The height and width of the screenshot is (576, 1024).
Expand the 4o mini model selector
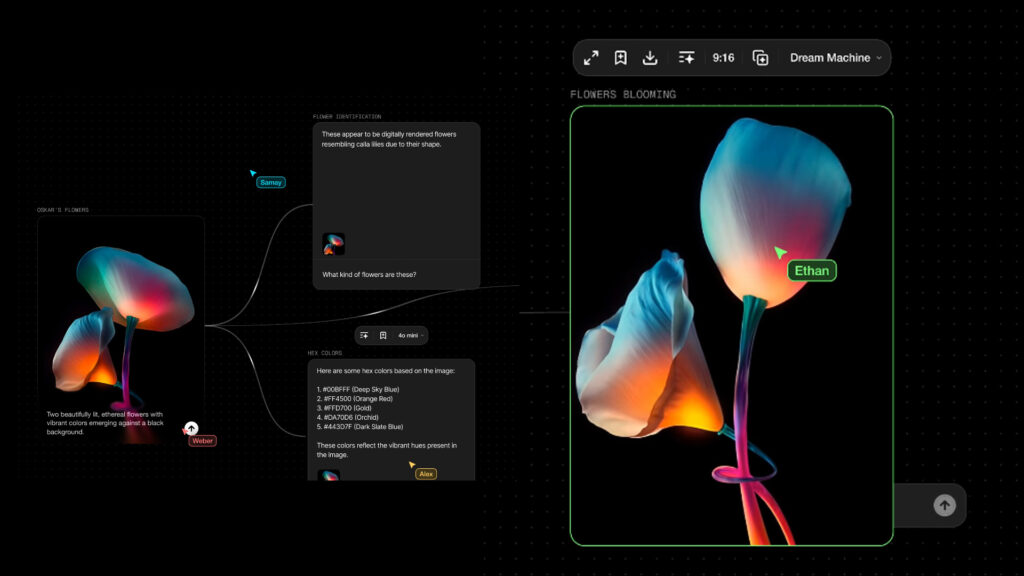(411, 335)
